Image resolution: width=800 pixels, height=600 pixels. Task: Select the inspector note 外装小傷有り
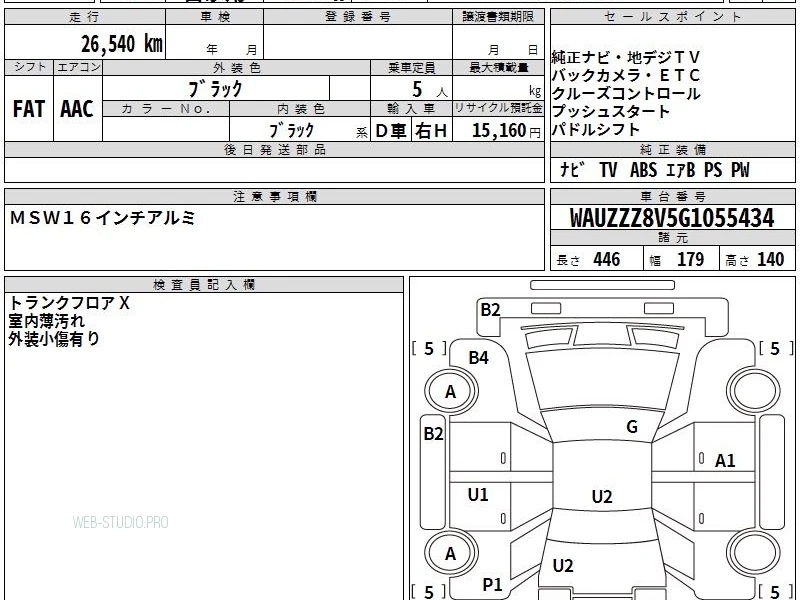pyautogui.click(x=54, y=339)
